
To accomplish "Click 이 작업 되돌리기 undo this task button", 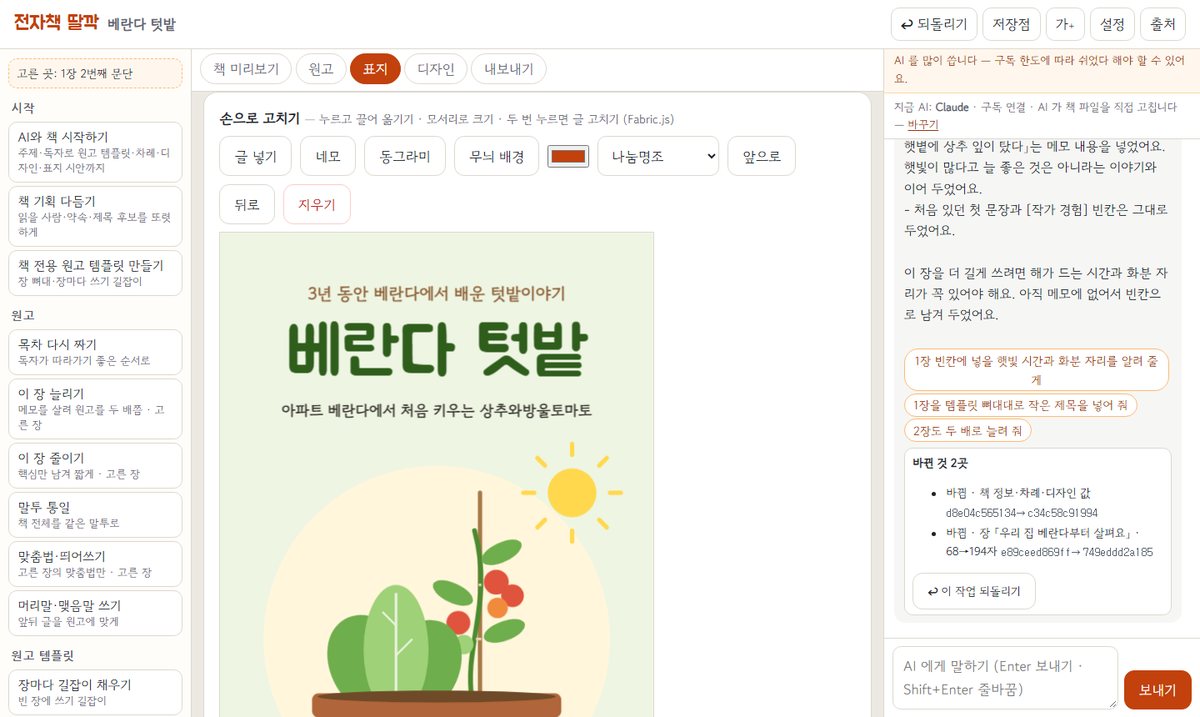I will coord(974,591).
